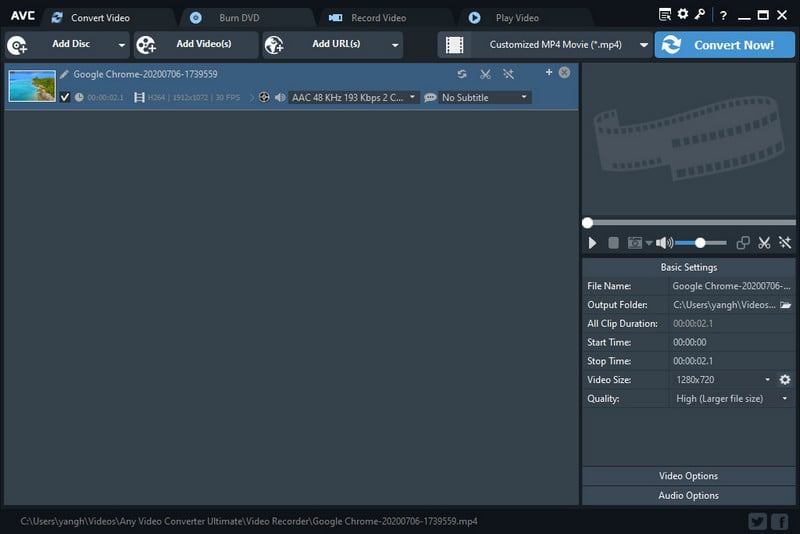Click the key registration icon
The width and height of the screenshot is (800, 534).
[x=700, y=14]
